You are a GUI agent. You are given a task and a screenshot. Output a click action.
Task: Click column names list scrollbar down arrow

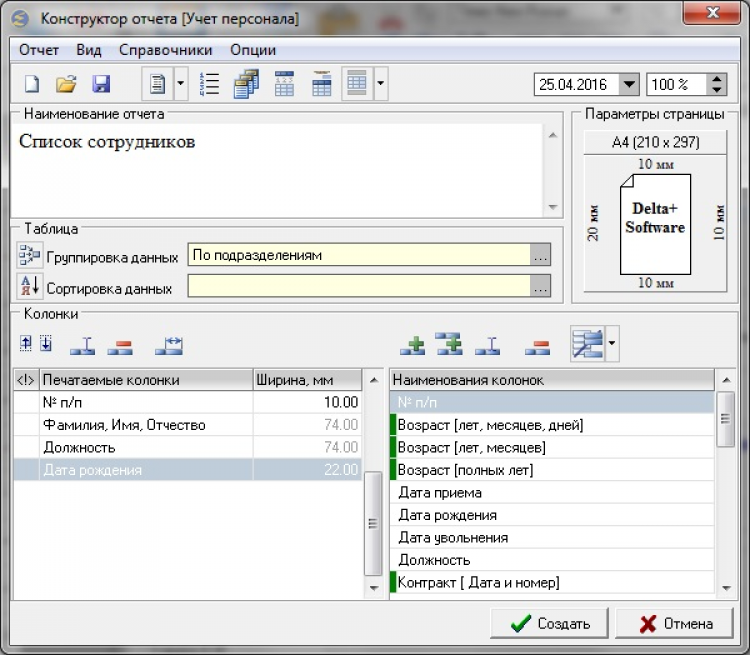tap(726, 588)
